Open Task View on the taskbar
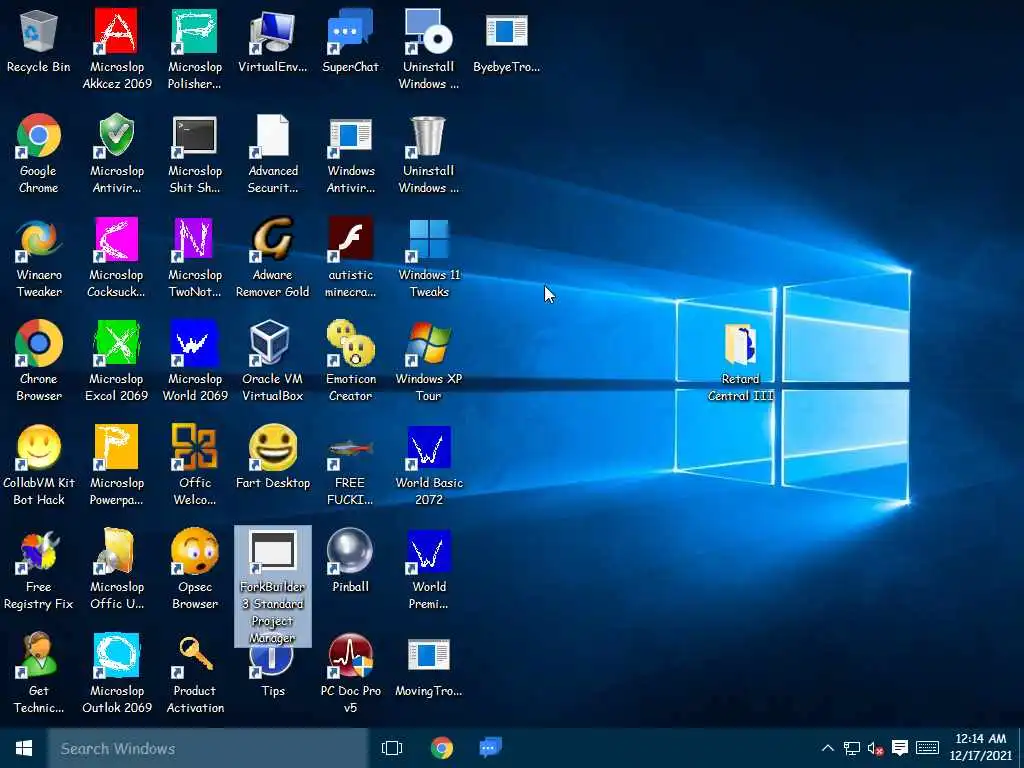 (392, 748)
